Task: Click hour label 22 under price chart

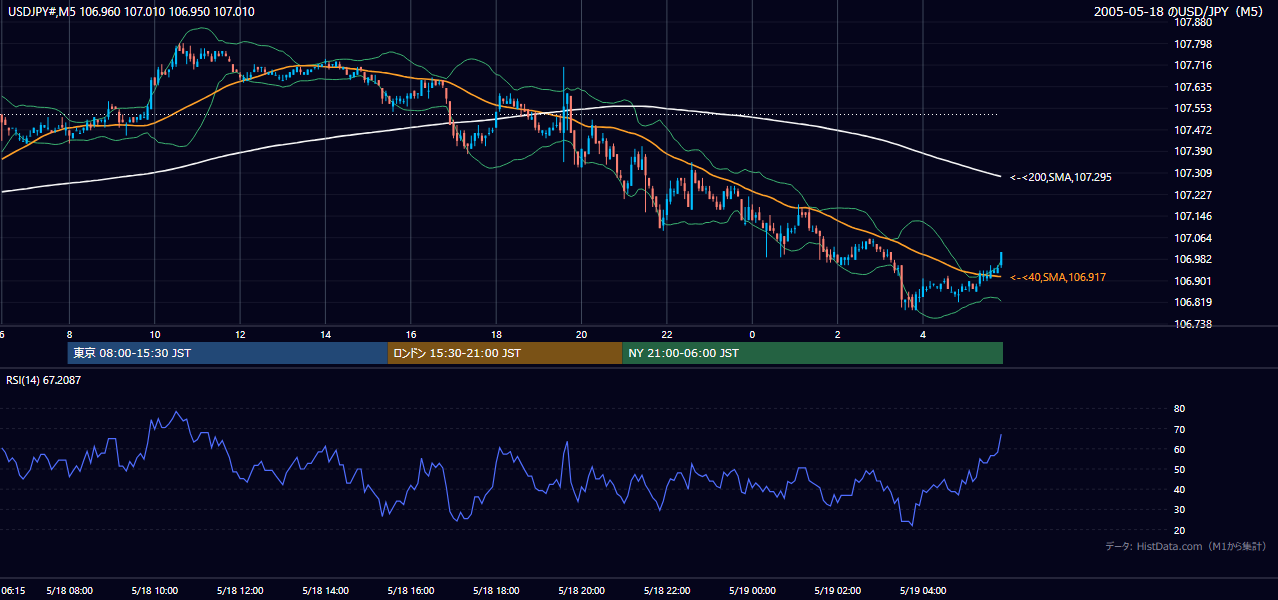Action: (x=667, y=335)
